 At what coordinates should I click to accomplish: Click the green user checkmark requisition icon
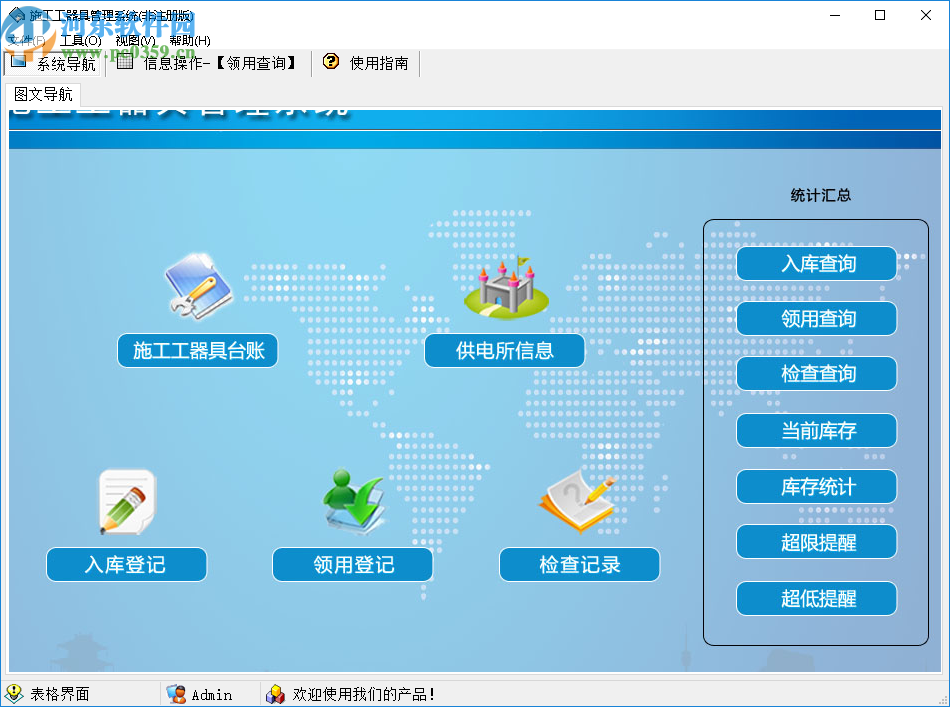pyautogui.click(x=354, y=502)
